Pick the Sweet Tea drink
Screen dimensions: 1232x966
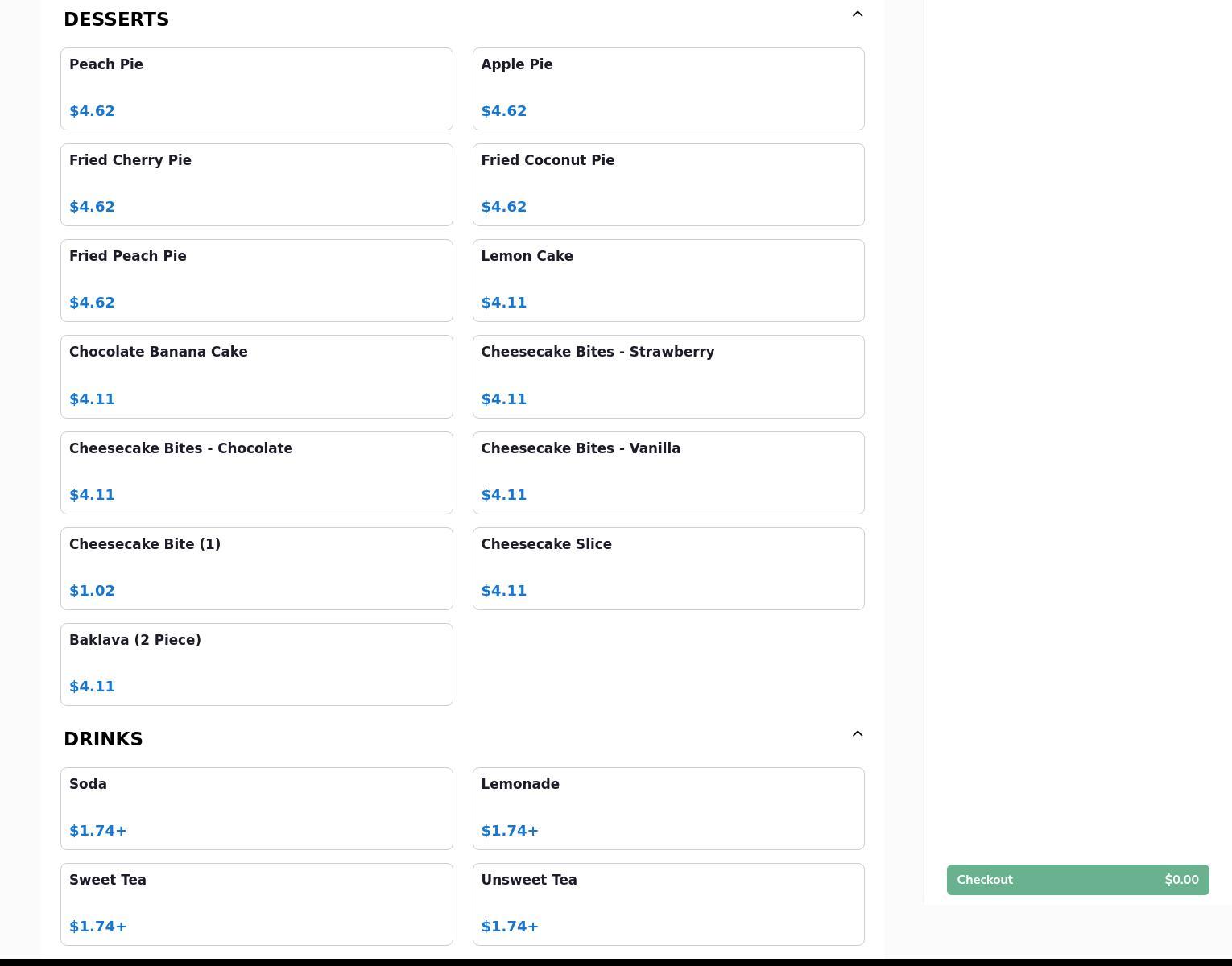coord(256,904)
